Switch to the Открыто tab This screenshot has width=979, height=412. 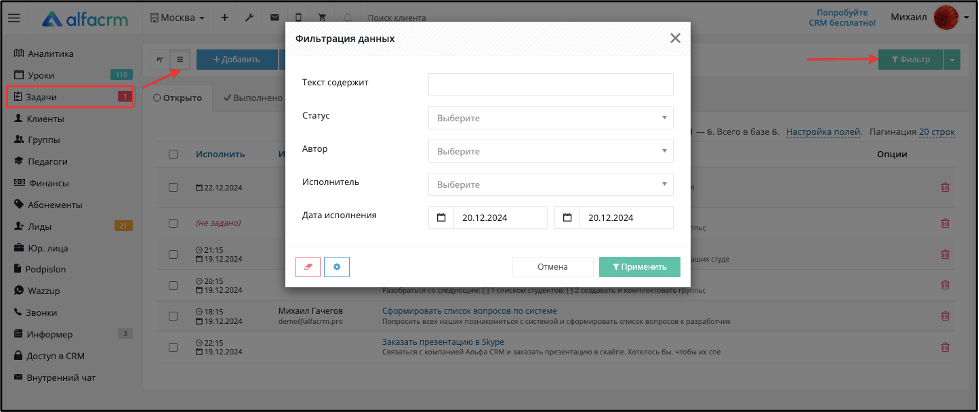click(177, 98)
